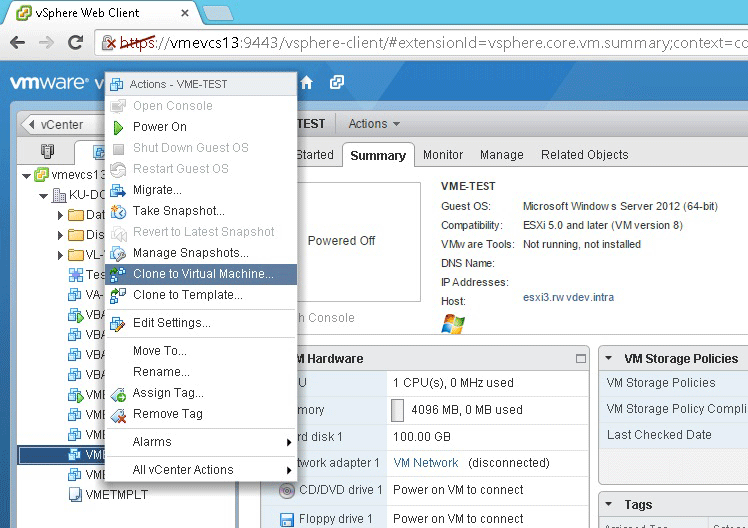Select Rename from Actions menu
This screenshot has height=528, width=748.
point(201,372)
